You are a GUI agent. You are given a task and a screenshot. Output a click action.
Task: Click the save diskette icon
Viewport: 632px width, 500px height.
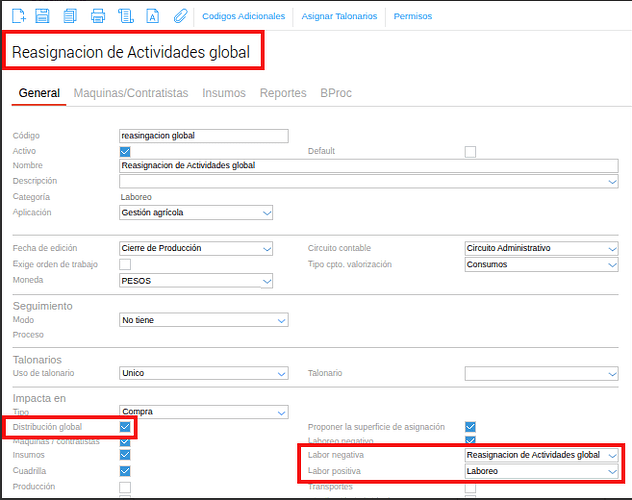pyautogui.click(x=43, y=16)
